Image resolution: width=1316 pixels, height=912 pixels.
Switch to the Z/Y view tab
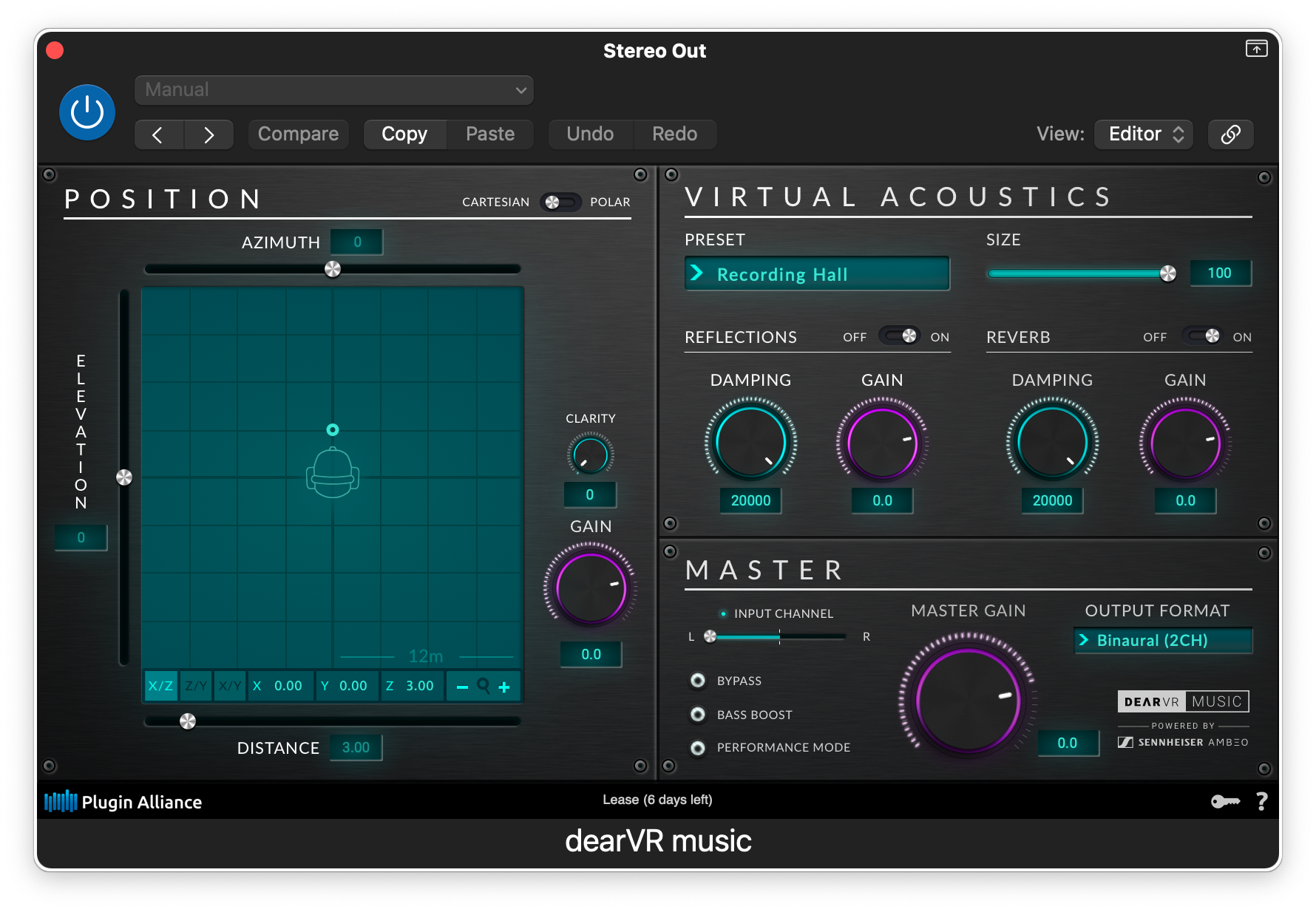[x=195, y=686]
